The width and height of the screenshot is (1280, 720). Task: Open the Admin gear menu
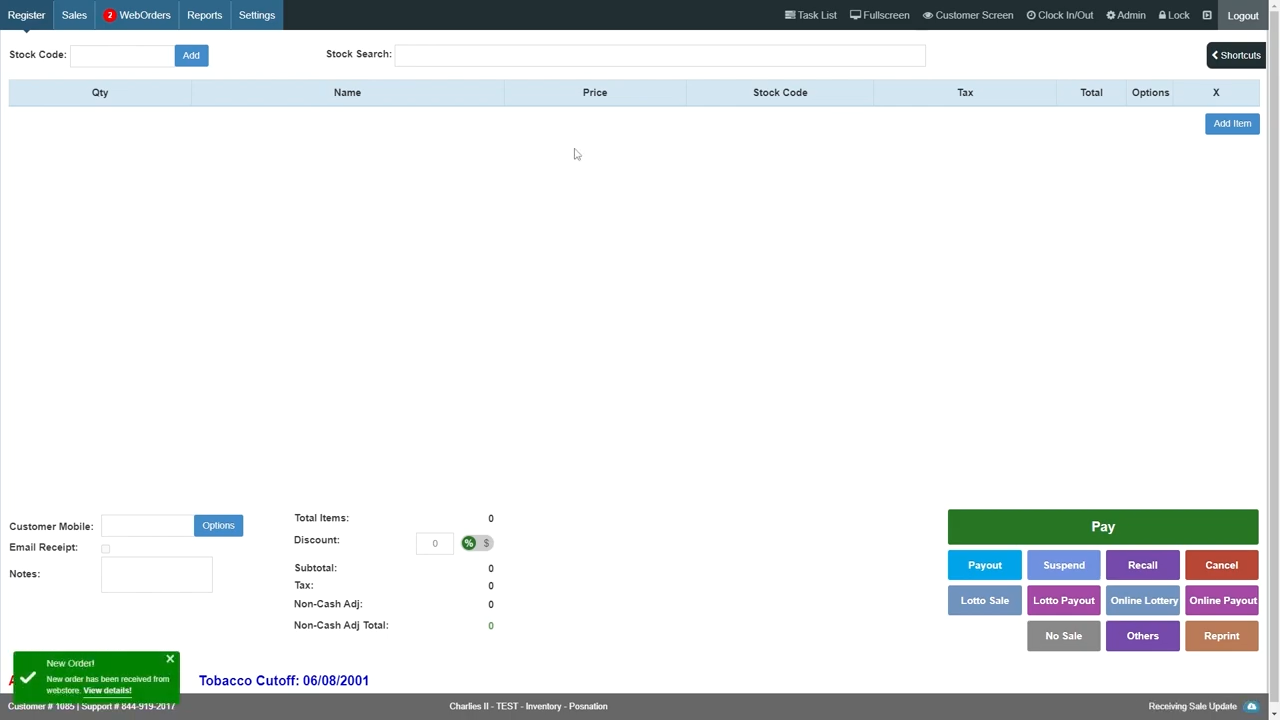[x=1125, y=15]
